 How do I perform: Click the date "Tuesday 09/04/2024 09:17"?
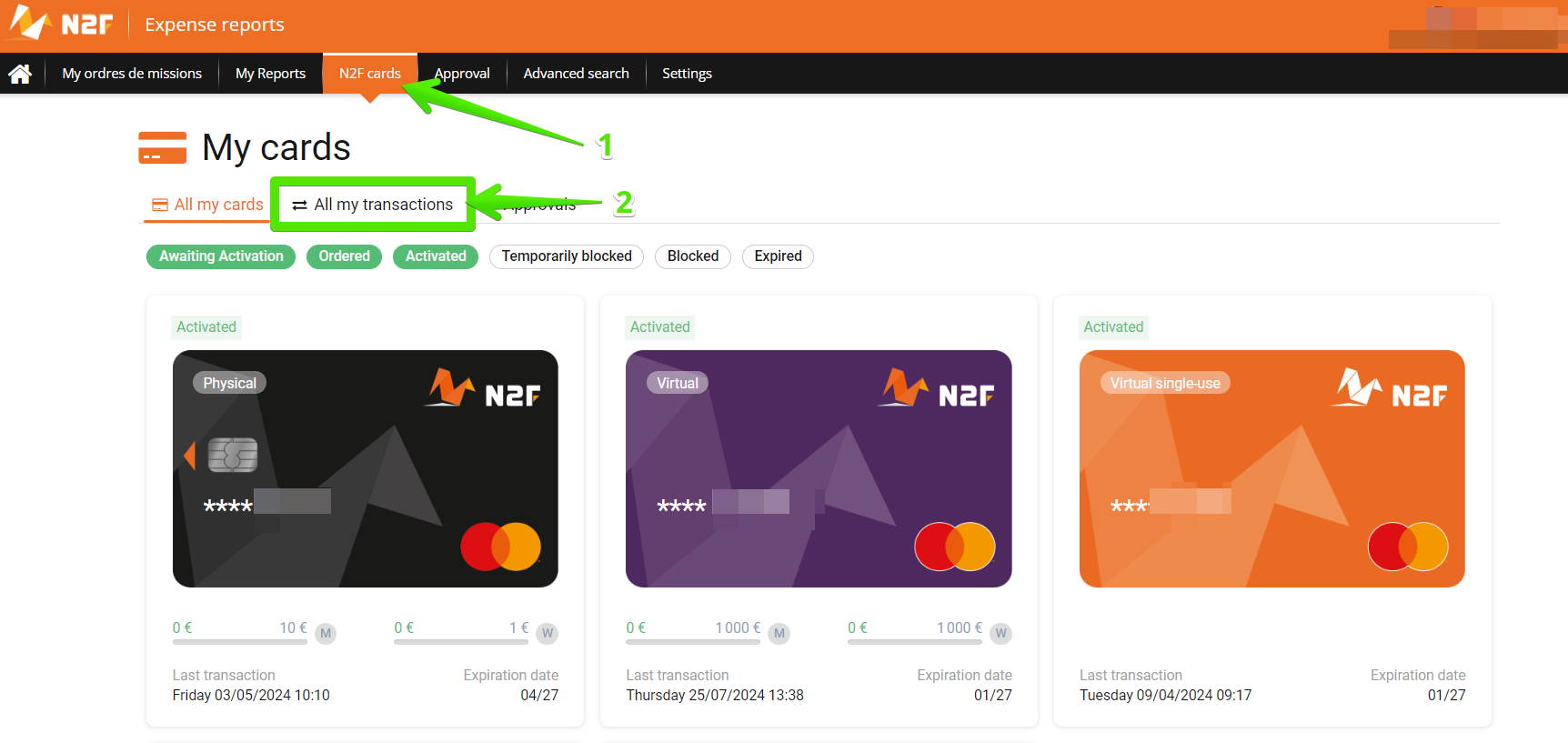[1165, 695]
